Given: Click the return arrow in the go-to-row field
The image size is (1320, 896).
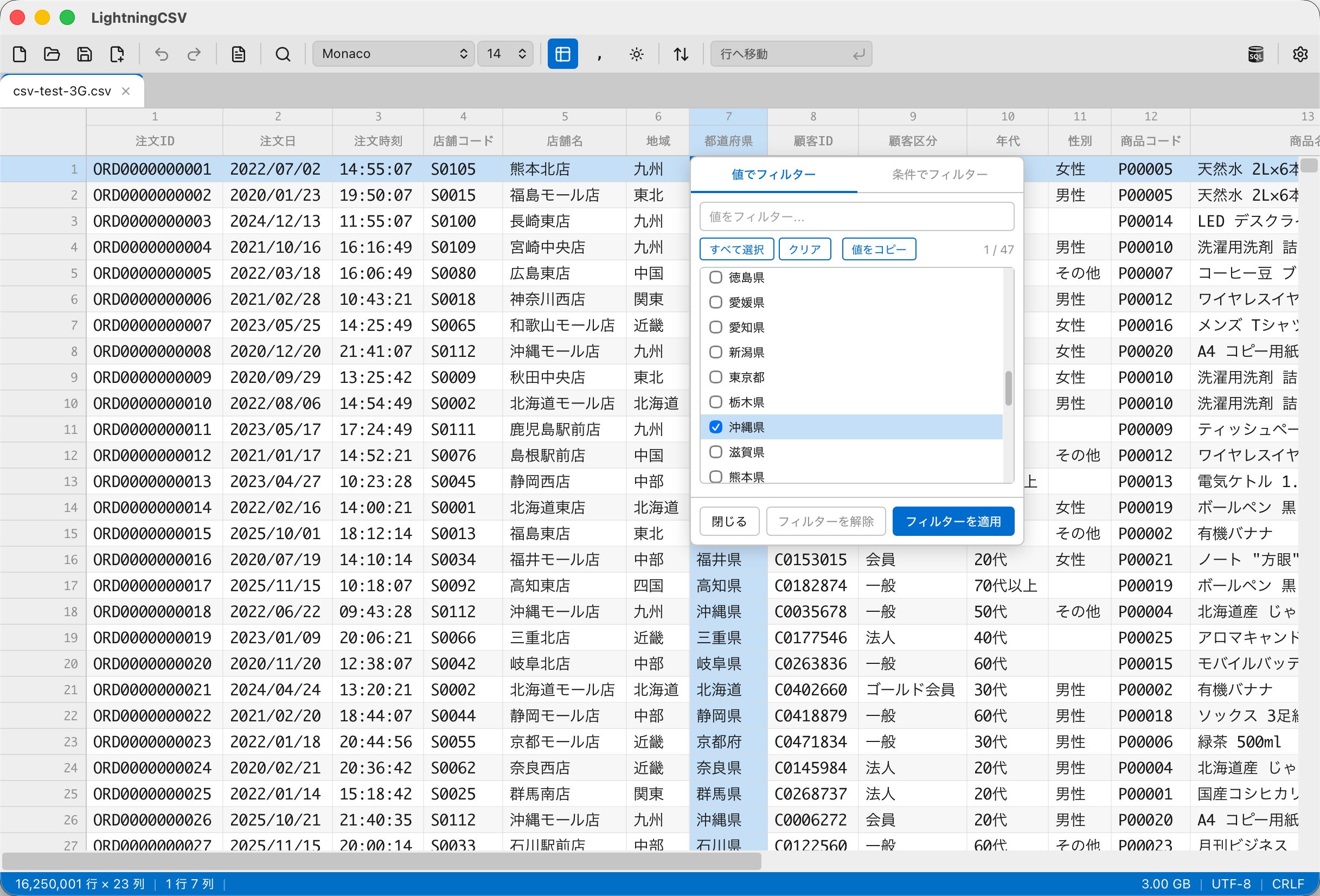Looking at the screenshot, I should [x=858, y=54].
